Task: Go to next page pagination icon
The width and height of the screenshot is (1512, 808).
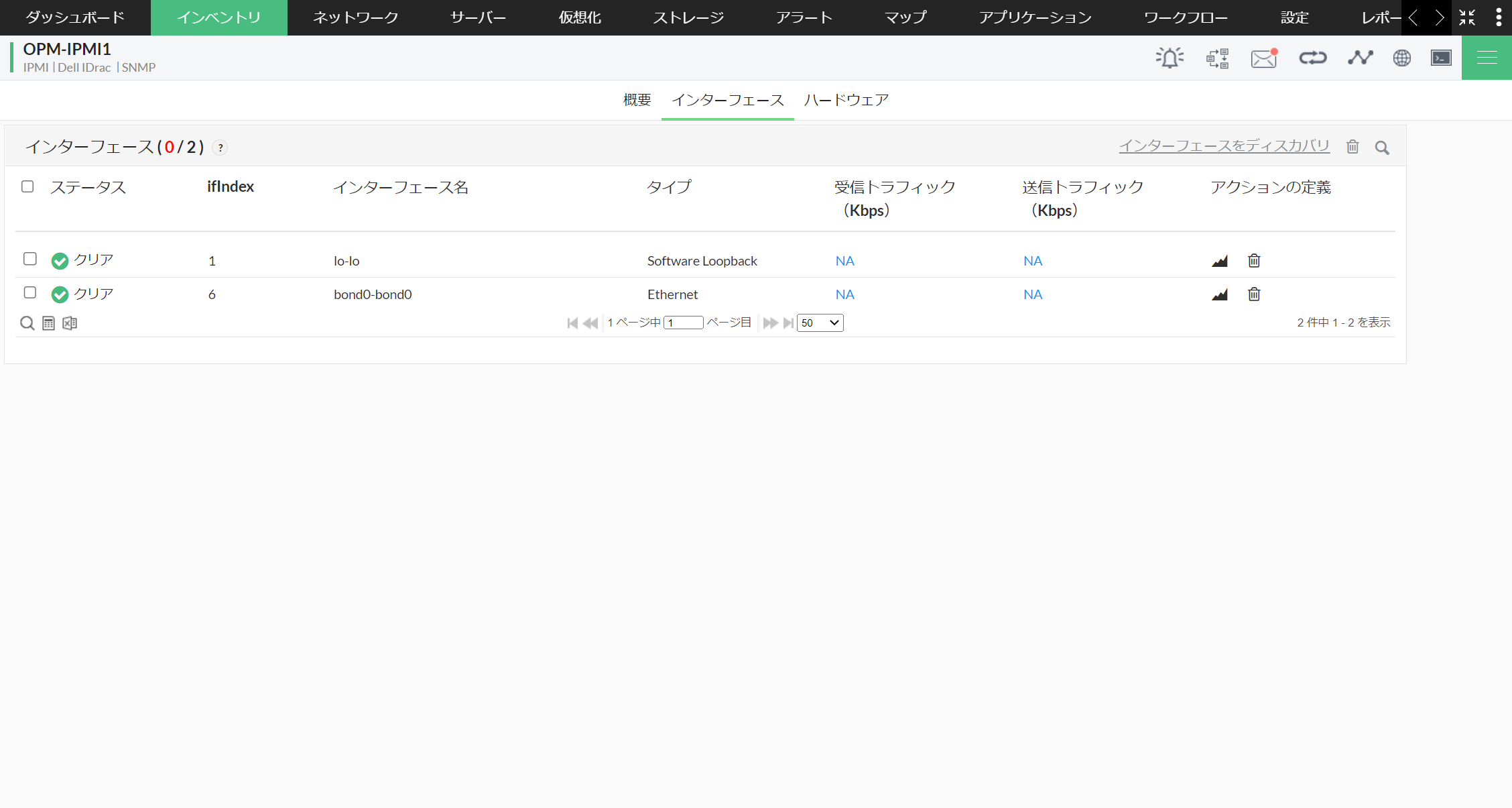Action: tap(771, 323)
